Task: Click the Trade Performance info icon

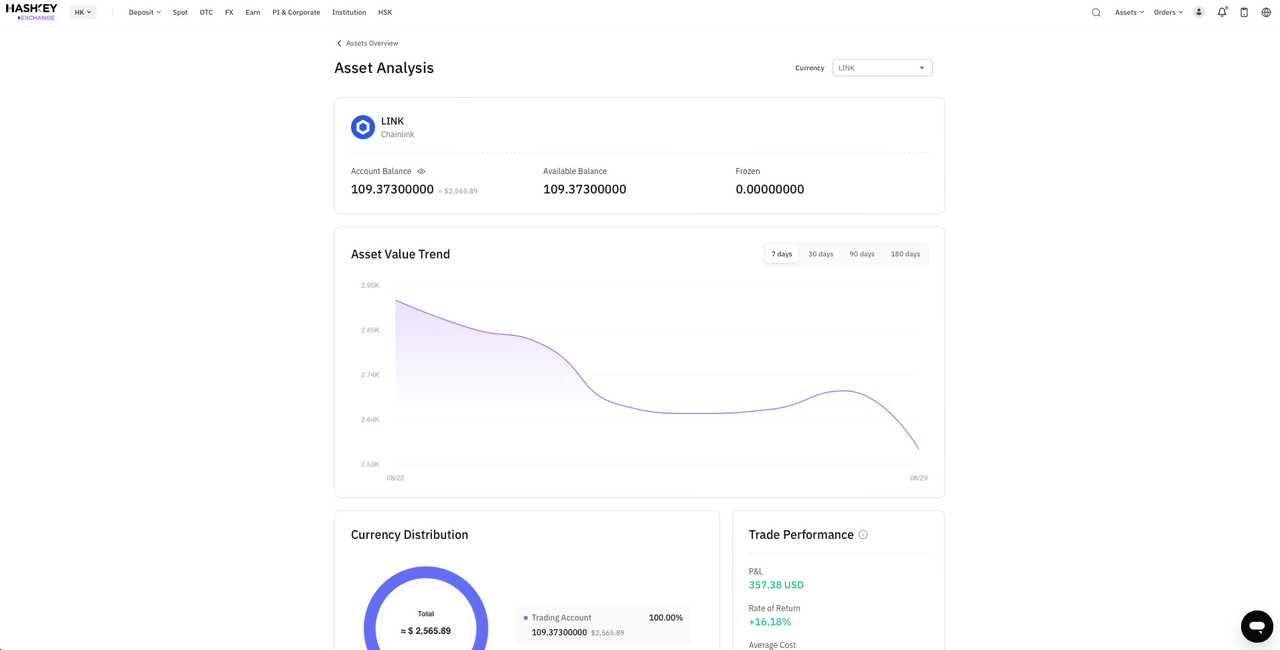Action: click(863, 535)
